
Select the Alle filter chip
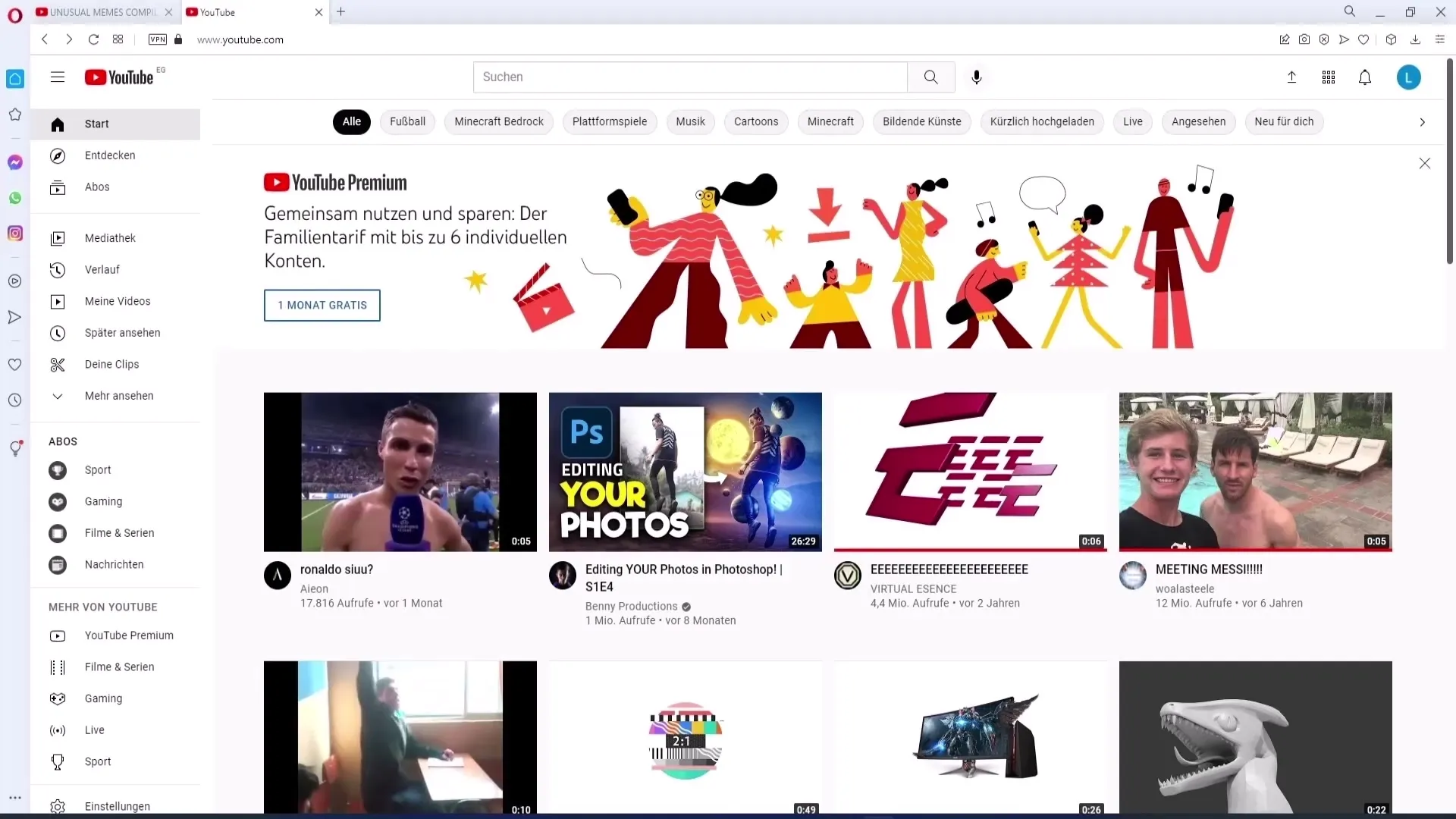pyautogui.click(x=352, y=121)
